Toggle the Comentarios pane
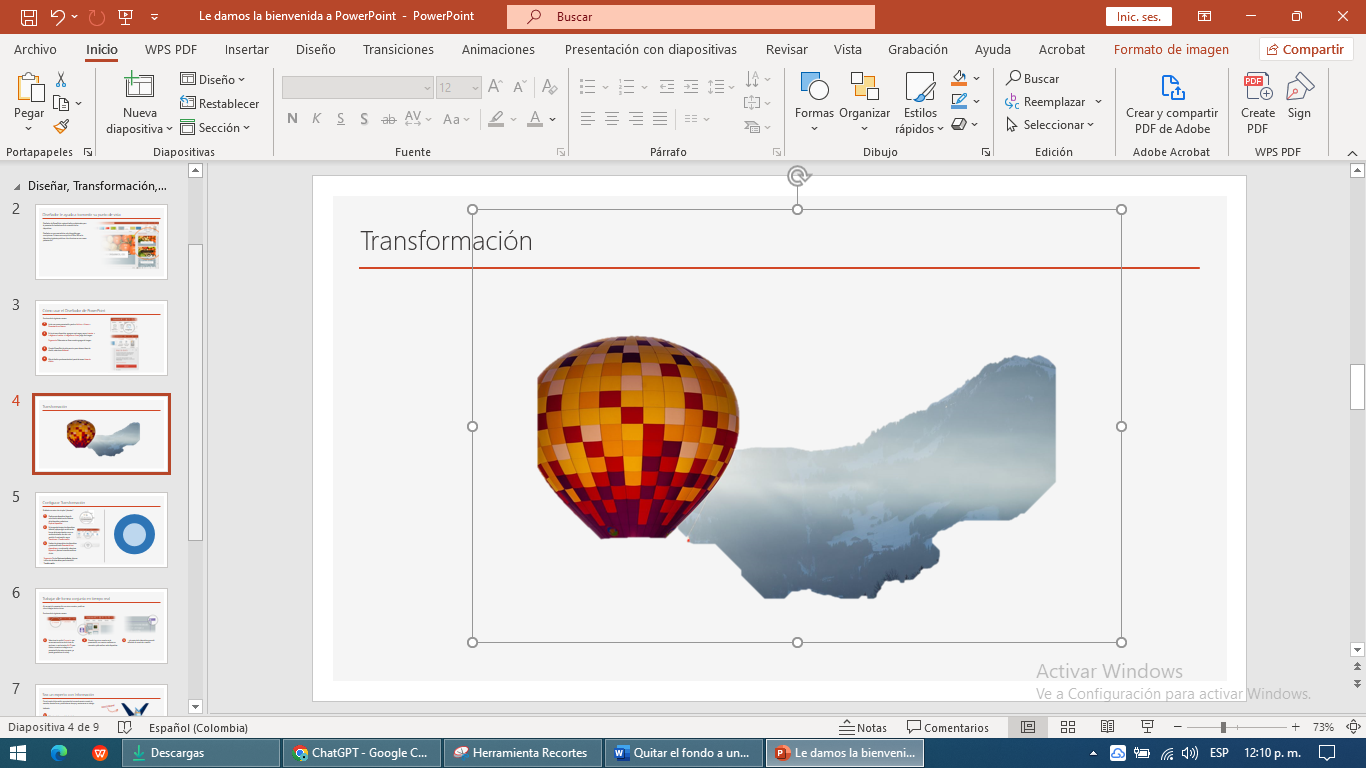1366x768 pixels. [947, 727]
